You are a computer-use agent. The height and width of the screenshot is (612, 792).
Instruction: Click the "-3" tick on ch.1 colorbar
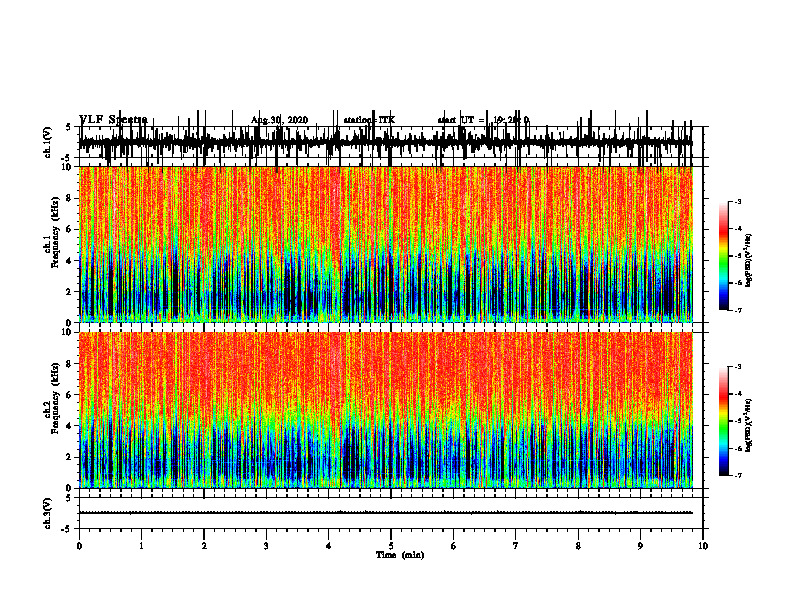pos(738,202)
